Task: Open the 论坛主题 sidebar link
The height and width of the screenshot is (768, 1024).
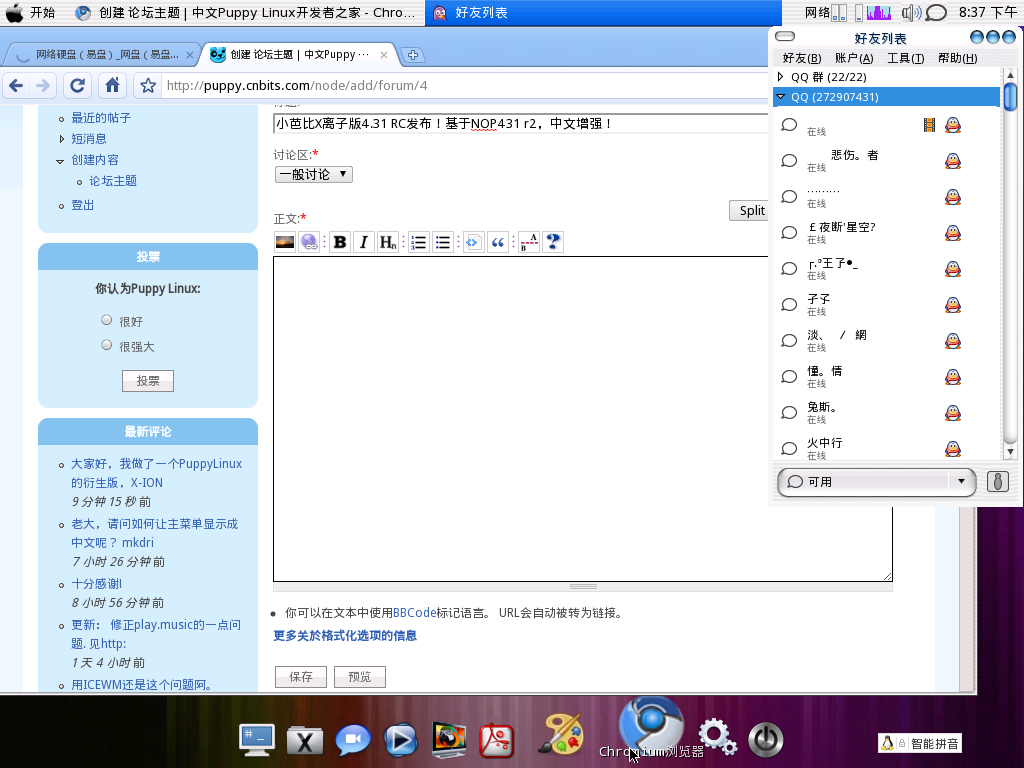Action: pyautogui.click(x=113, y=181)
